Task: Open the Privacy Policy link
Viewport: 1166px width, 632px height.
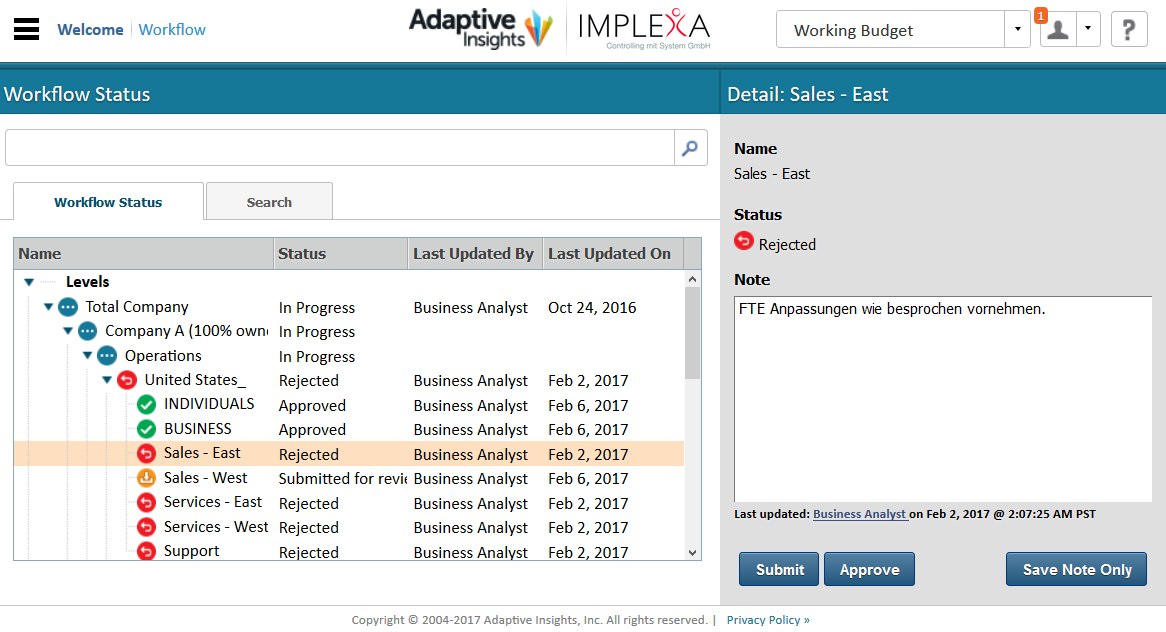Action: [x=767, y=620]
